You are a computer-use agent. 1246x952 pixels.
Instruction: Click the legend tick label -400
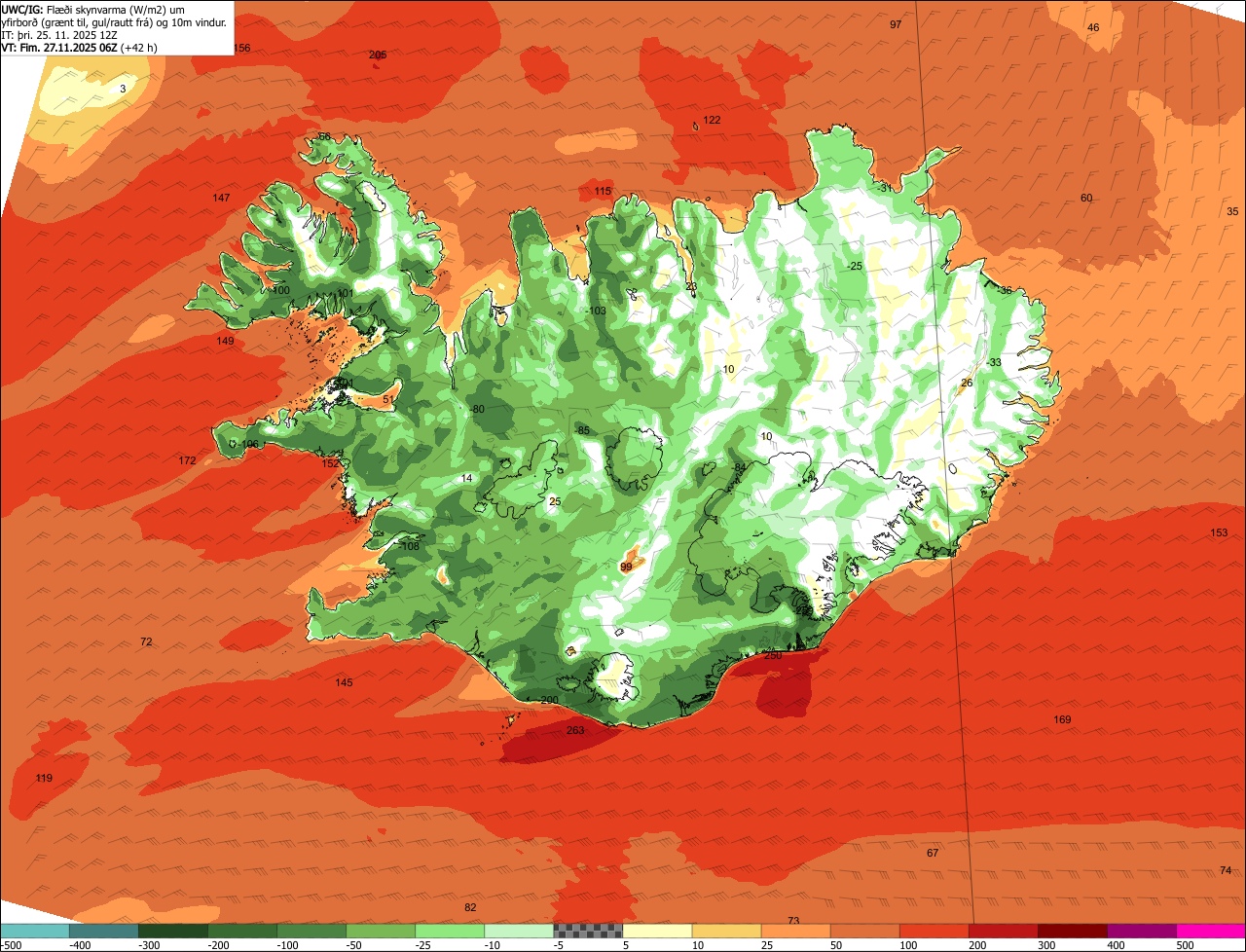tap(80, 945)
